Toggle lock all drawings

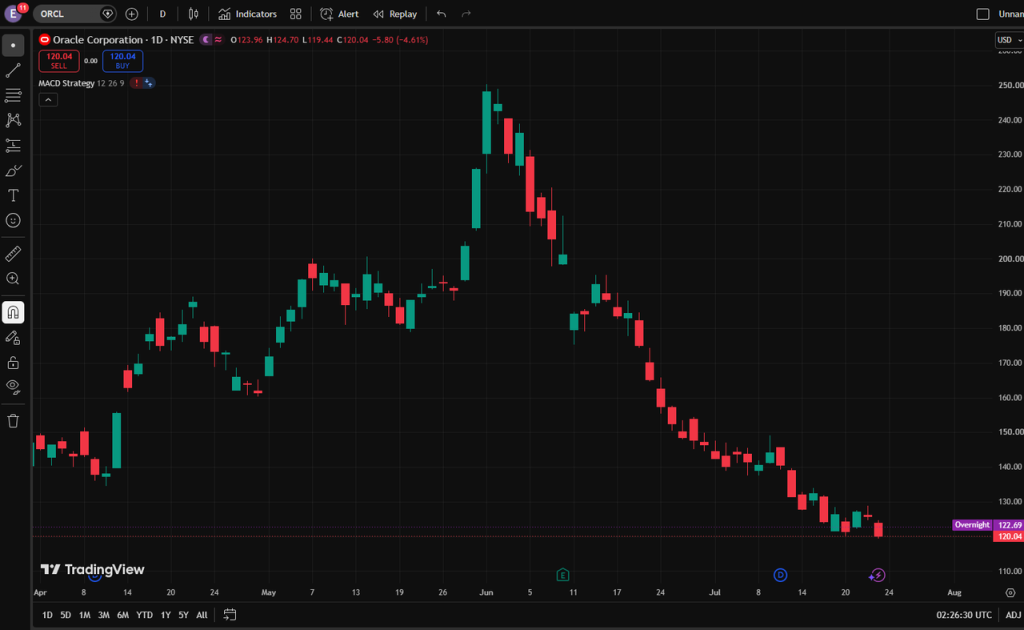point(13,362)
